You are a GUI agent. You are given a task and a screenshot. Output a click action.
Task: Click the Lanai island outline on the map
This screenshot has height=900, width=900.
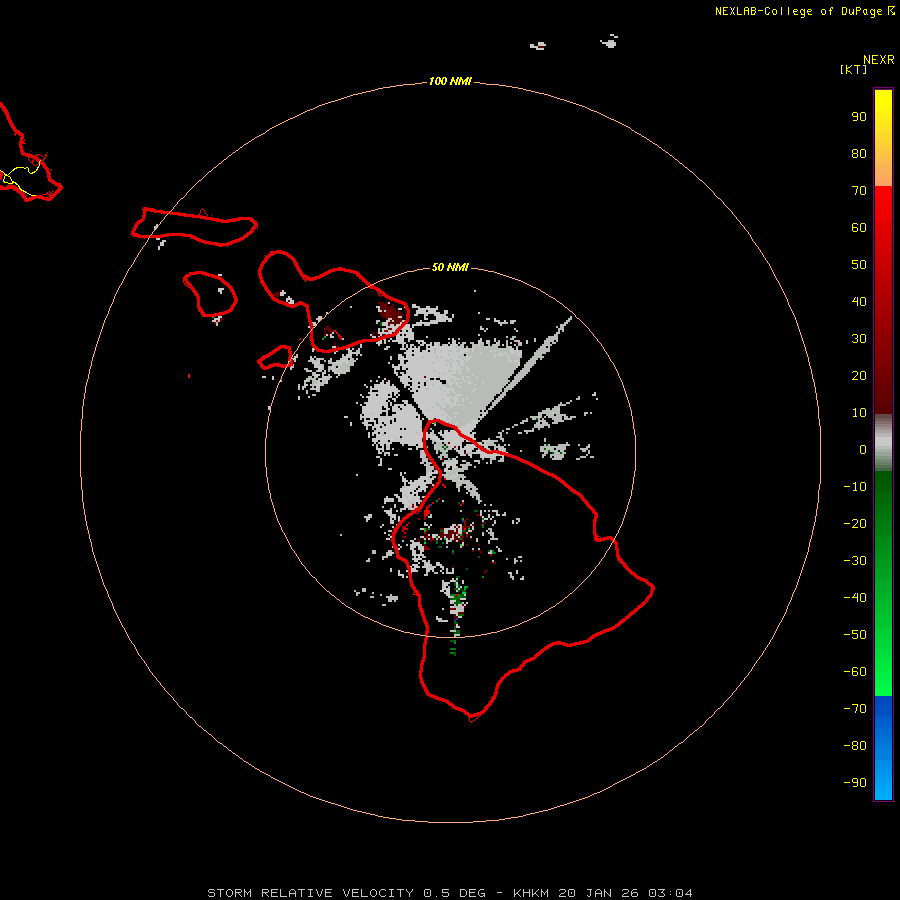[x=210, y=294]
